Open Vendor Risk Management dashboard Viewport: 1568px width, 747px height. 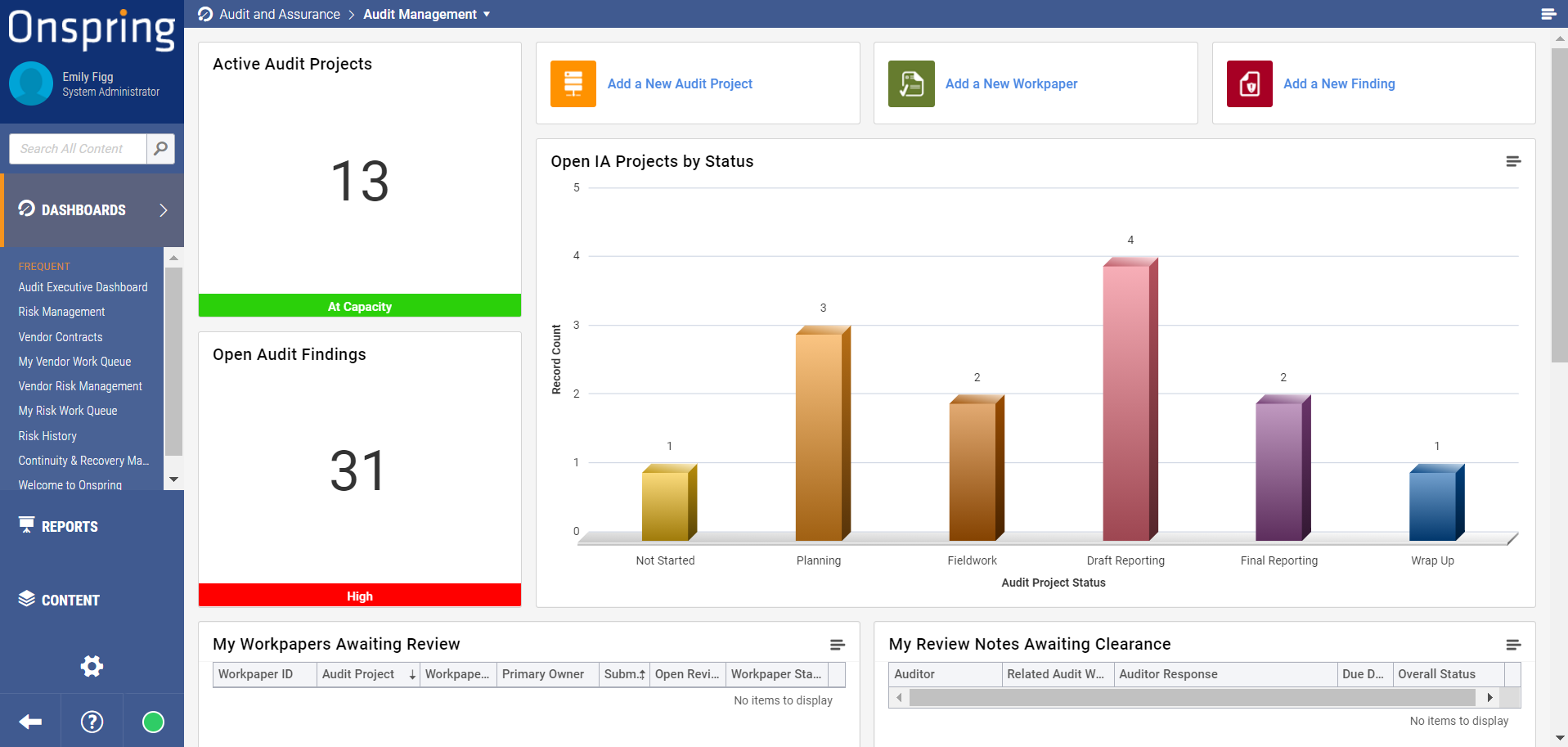point(80,386)
